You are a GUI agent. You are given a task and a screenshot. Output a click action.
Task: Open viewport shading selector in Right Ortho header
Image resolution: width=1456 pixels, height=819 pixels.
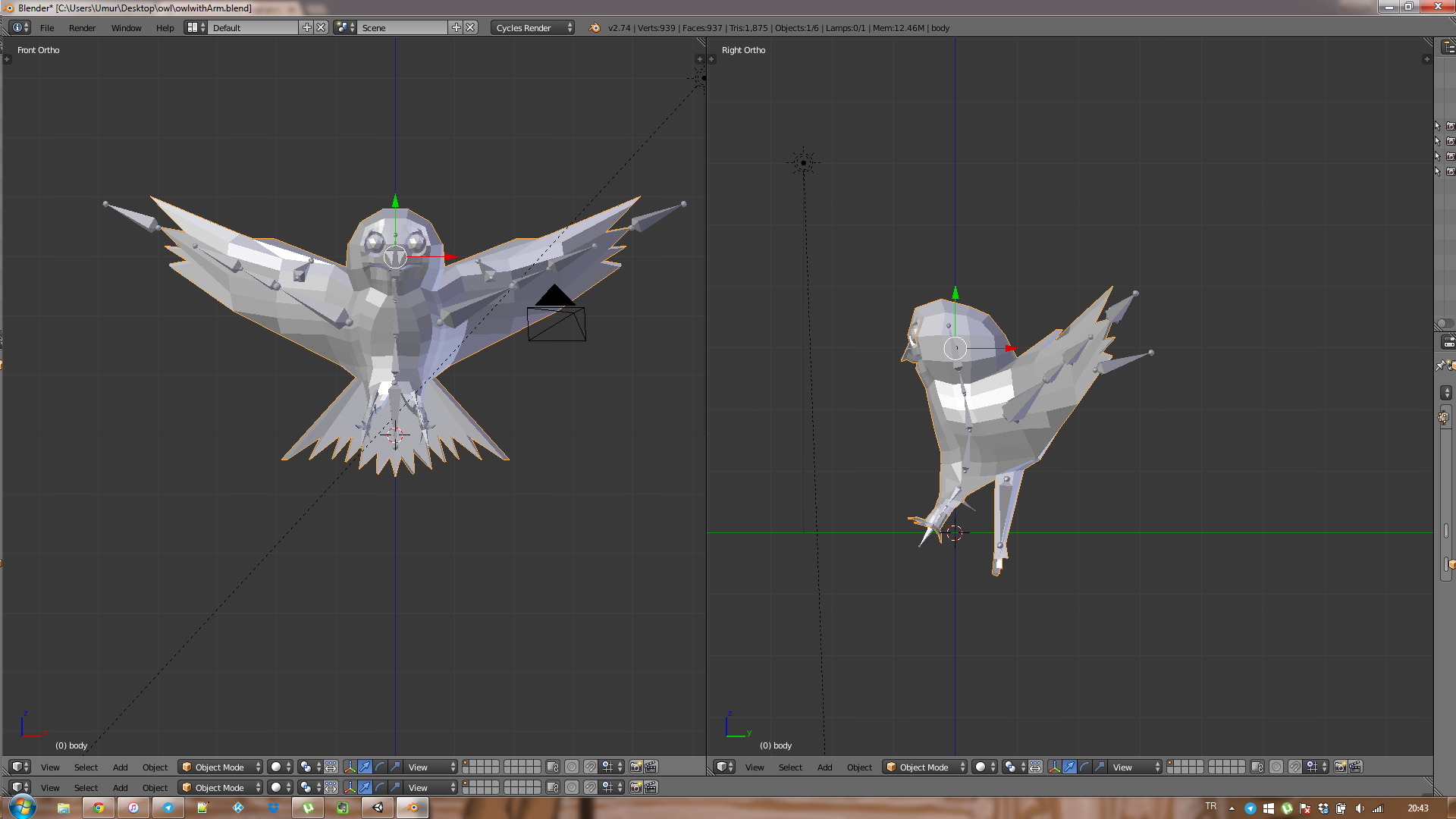984,767
